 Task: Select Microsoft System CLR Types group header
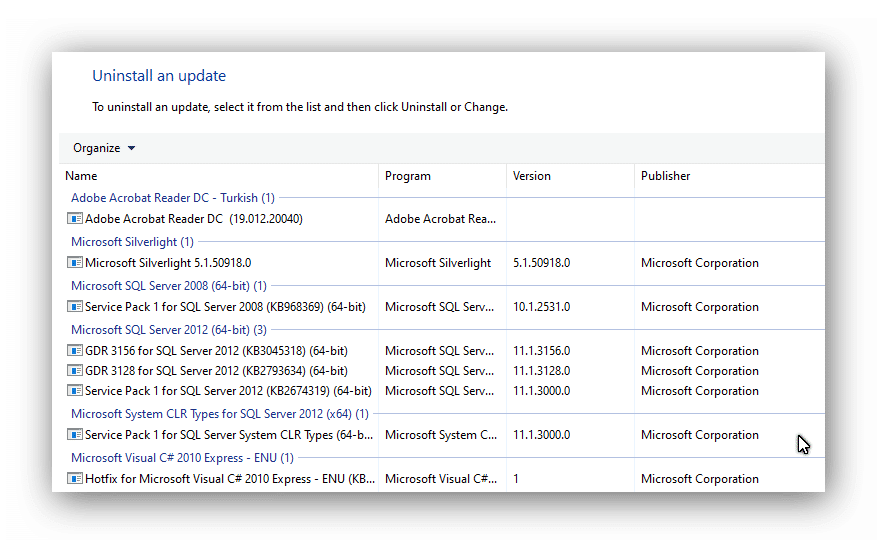(219, 414)
